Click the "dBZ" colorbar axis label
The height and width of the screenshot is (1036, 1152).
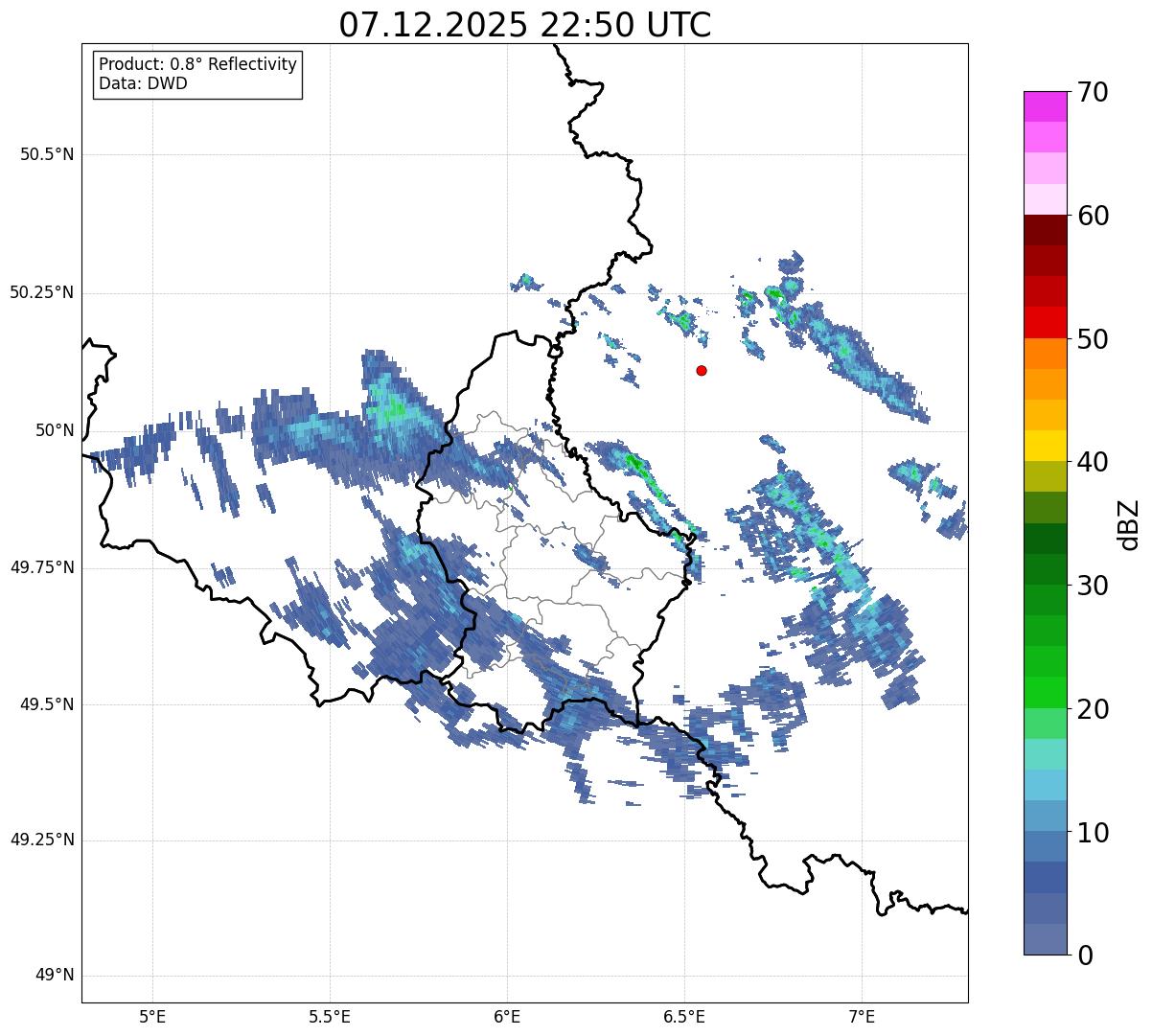[1129, 523]
